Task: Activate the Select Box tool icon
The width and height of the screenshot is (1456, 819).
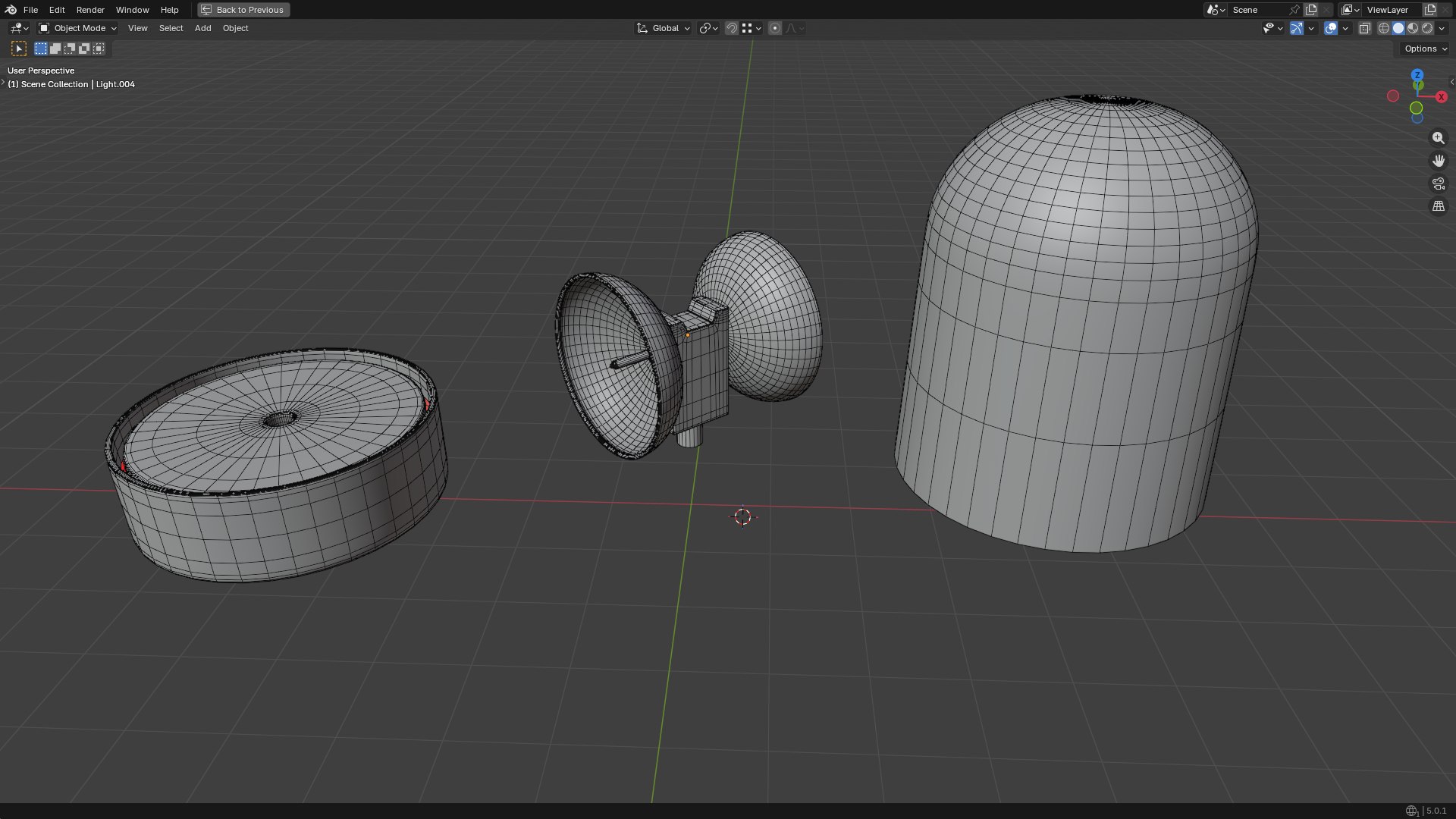Action: coord(19,49)
